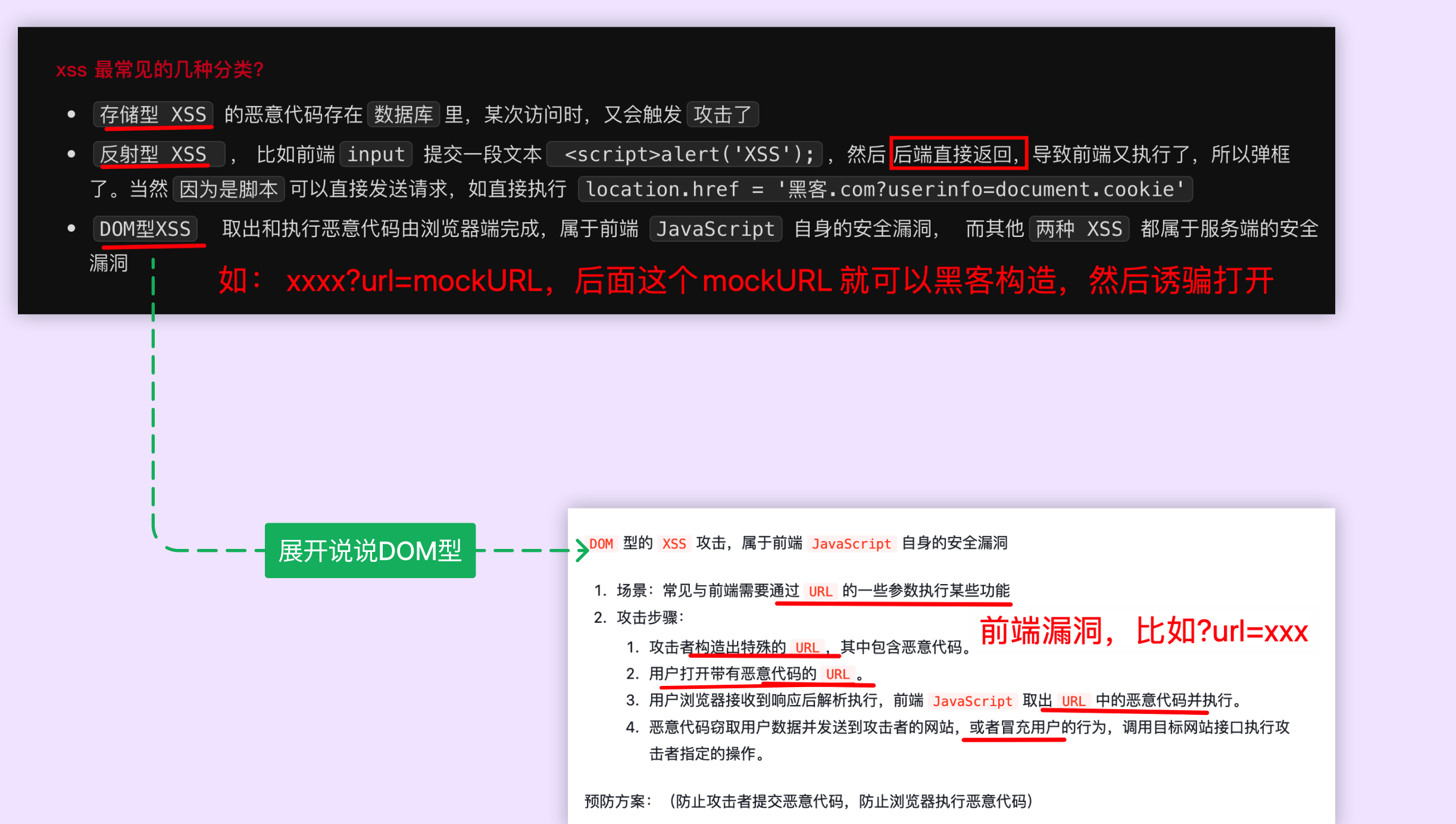This screenshot has height=824, width=1456.
Task: Click the '数据库' inline tag
Action: coord(404,114)
